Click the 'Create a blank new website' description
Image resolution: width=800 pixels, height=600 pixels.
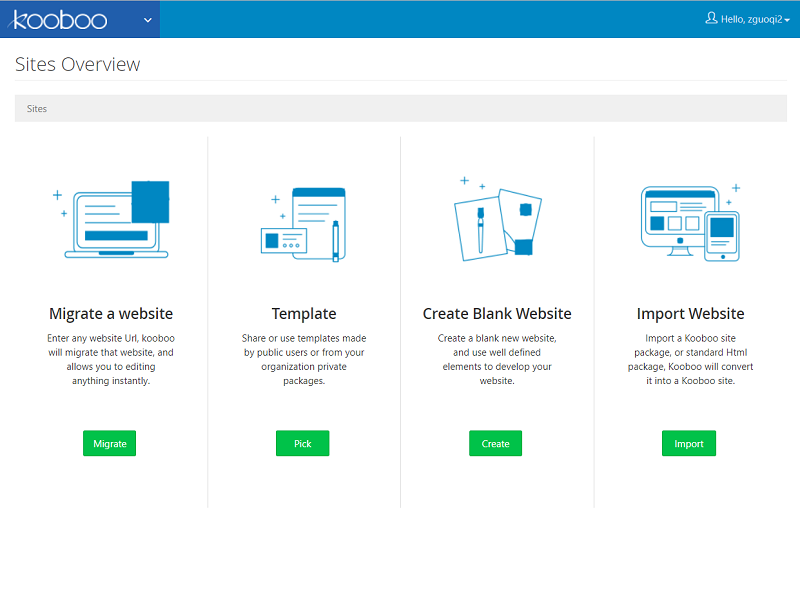(x=497, y=360)
